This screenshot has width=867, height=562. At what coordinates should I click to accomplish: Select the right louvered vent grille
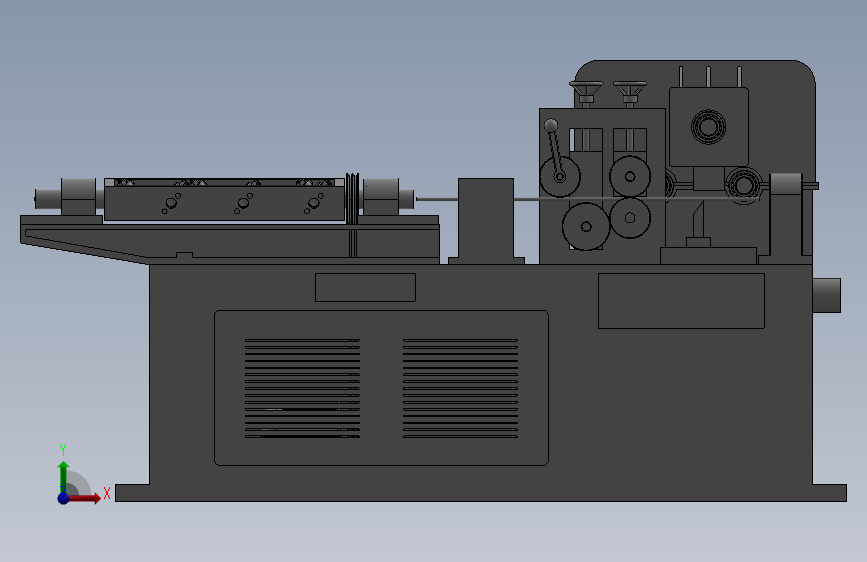461,388
